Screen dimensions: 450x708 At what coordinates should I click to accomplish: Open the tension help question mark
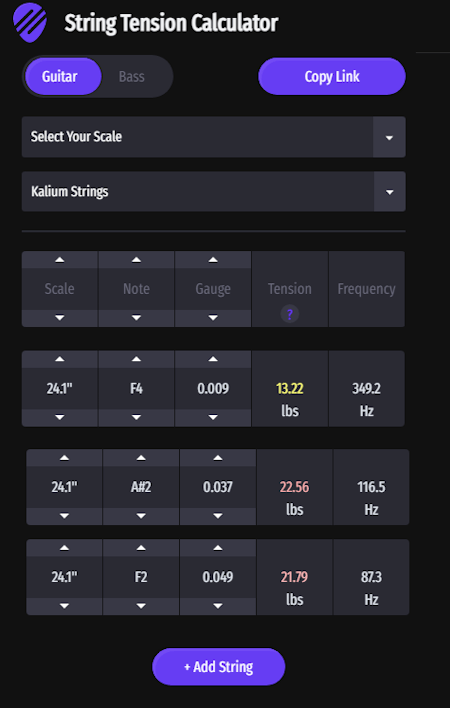(x=290, y=314)
